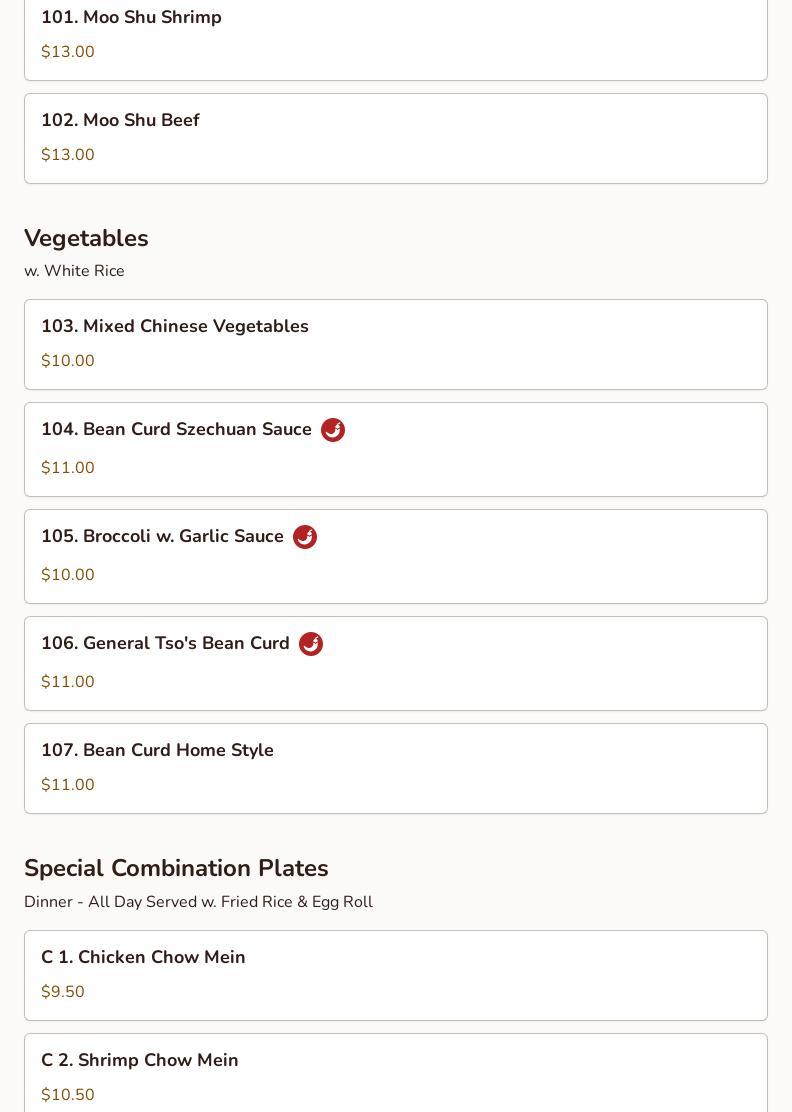The image size is (792, 1112).
Task: Click spicy pepper icon beside Broccoli Garlic Sauce
Action: click(x=305, y=537)
